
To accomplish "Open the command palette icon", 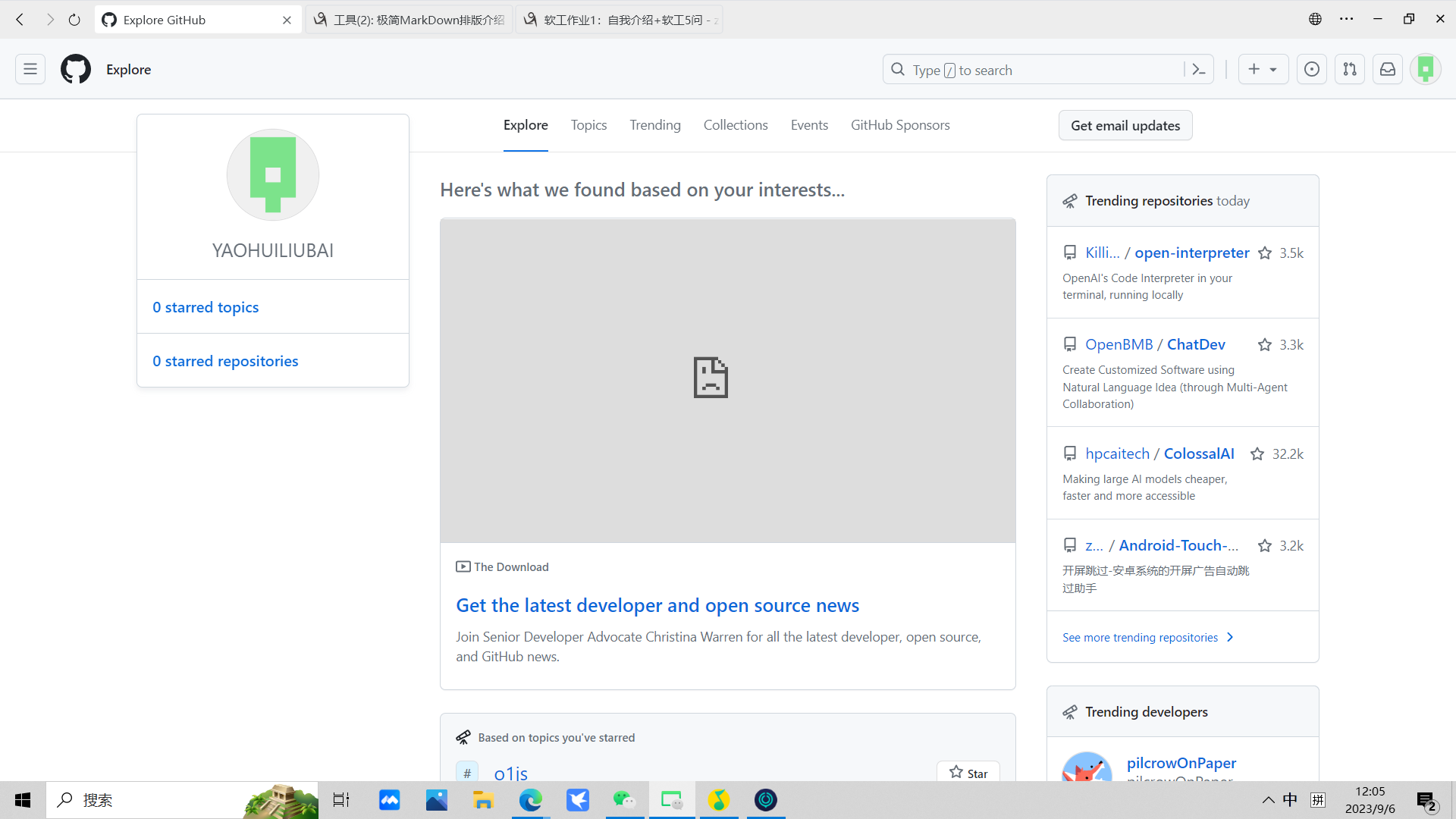I will click(x=1199, y=70).
